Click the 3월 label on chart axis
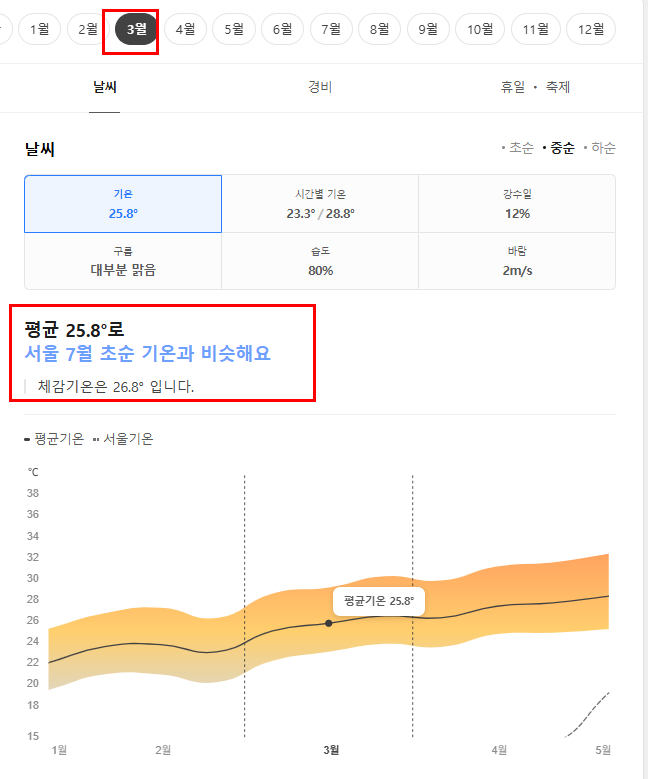The width and height of the screenshot is (648, 779). pos(331,750)
